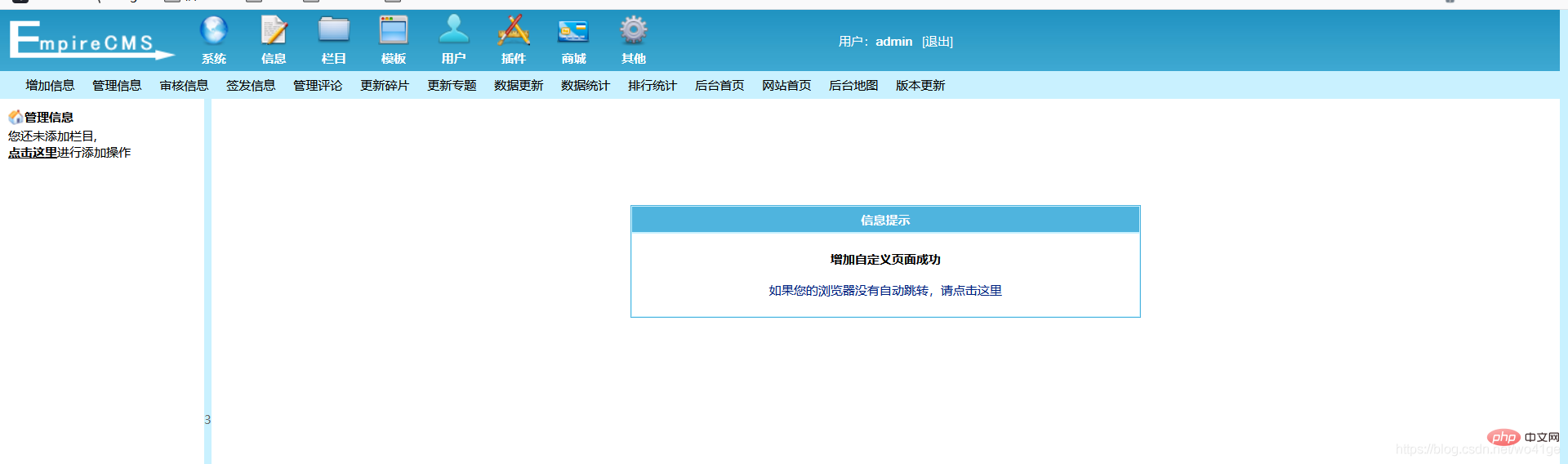Click the EmpireCMS logo
The width and height of the screenshot is (1568, 464).
[x=90, y=40]
